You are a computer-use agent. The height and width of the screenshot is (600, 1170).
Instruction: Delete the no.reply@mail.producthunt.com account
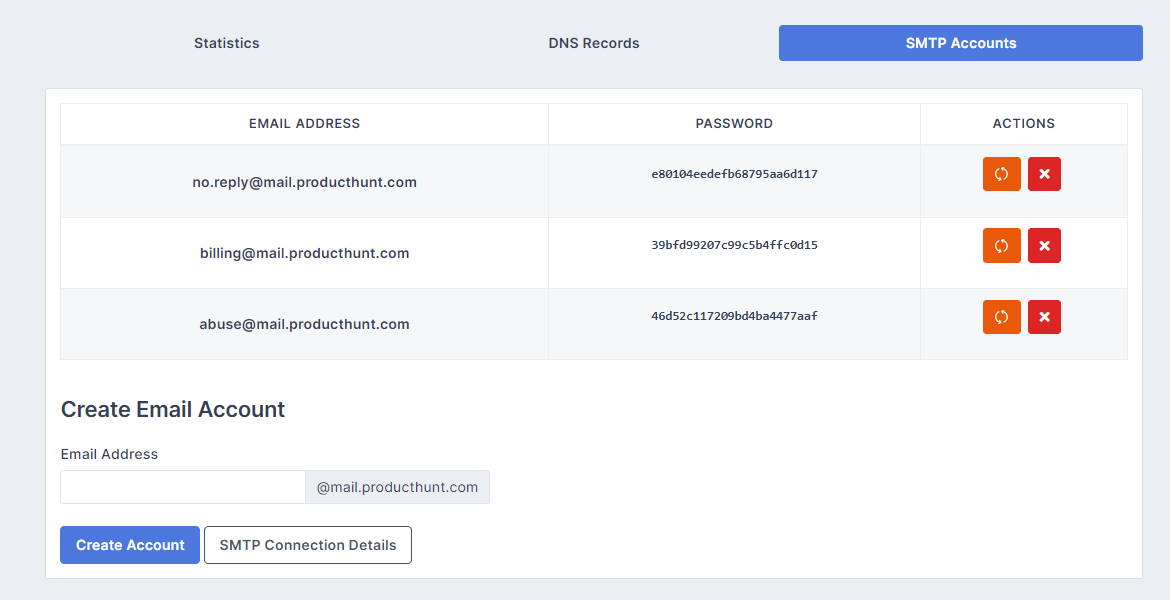coord(1044,174)
